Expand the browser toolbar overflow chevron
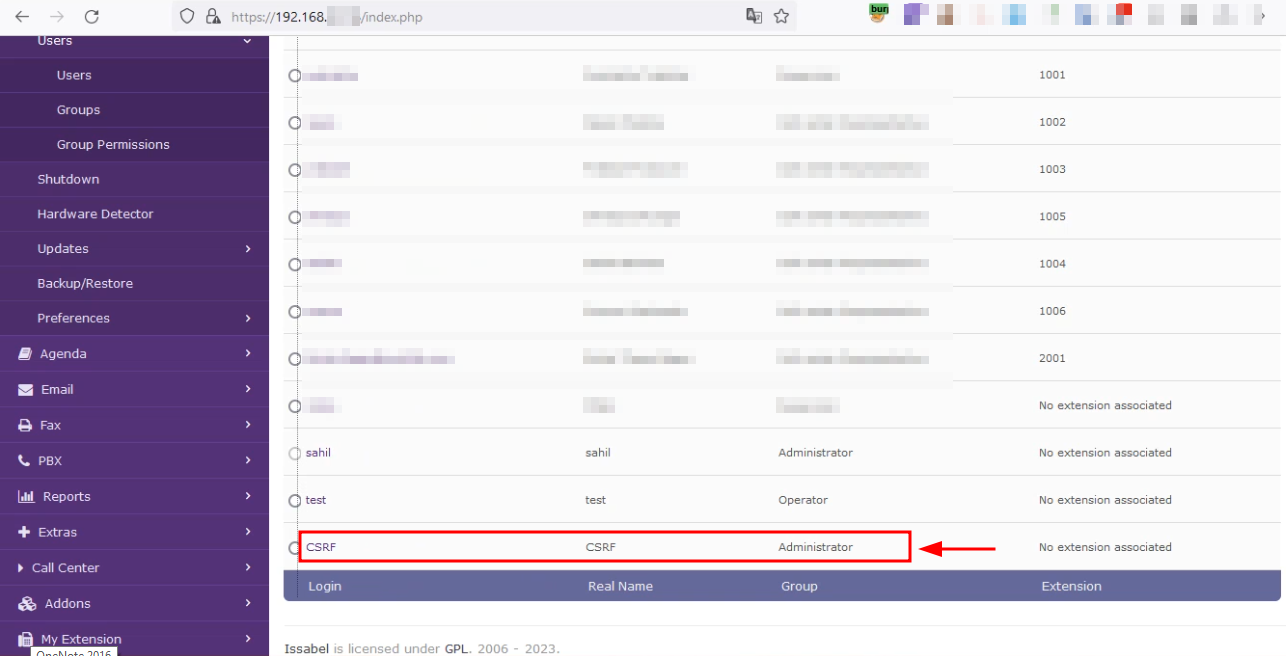The height and width of the screenshot is (656, 1286). tap(1262, 16)
